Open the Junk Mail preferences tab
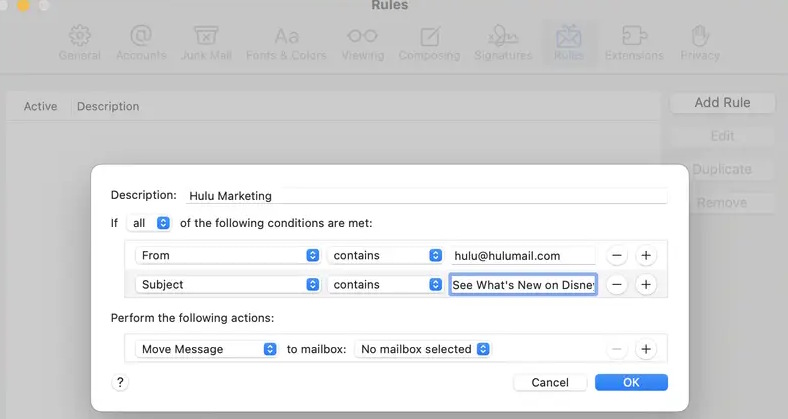 [x=206, y=43]
